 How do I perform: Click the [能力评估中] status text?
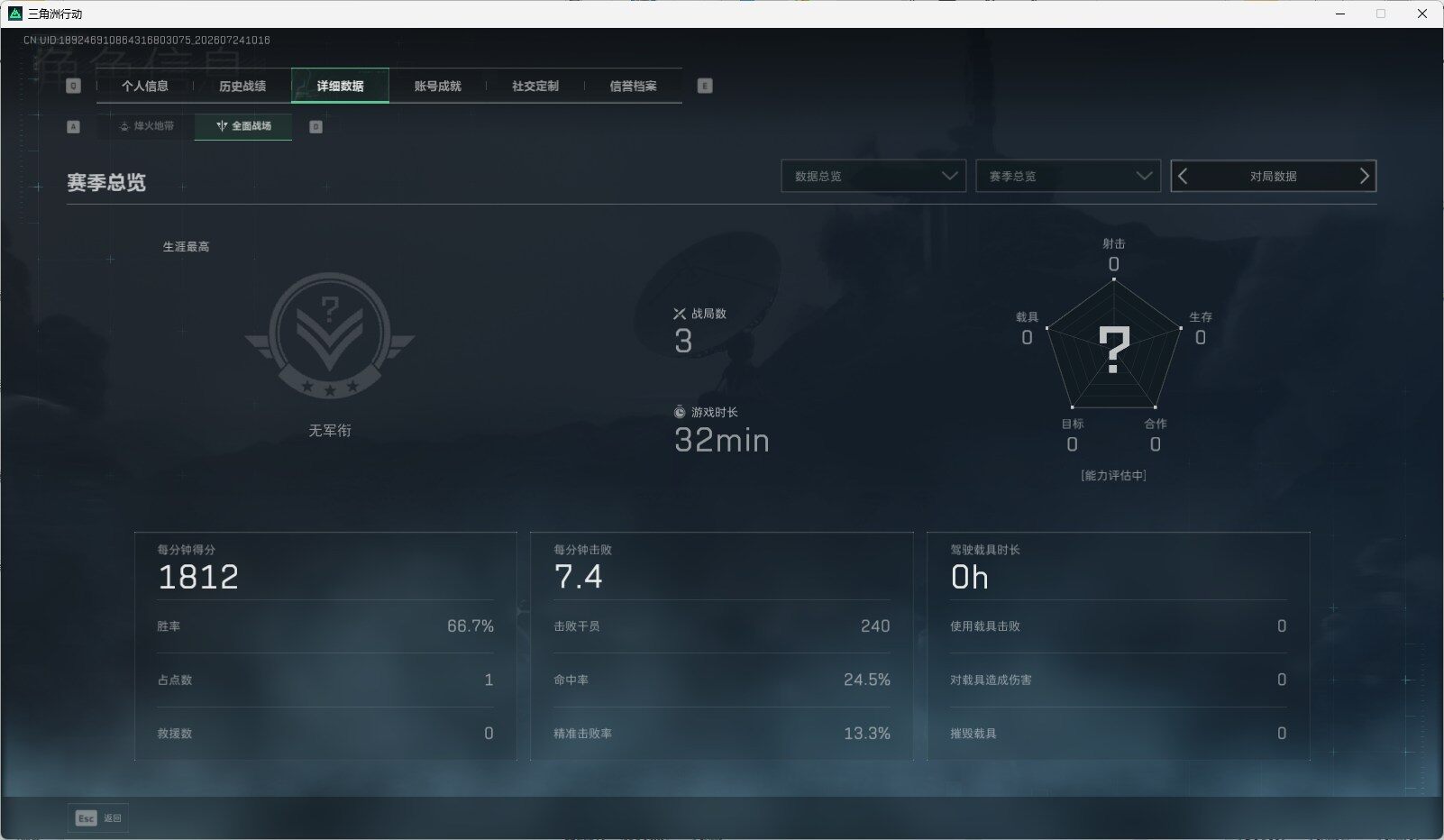(x=1114, y=475)
